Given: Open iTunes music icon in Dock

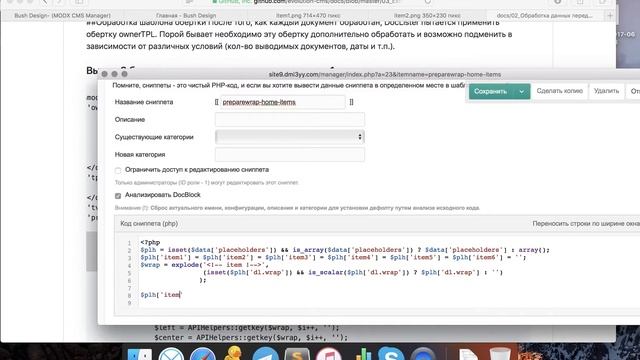Looking at the screenshot, I should (328, 354).
